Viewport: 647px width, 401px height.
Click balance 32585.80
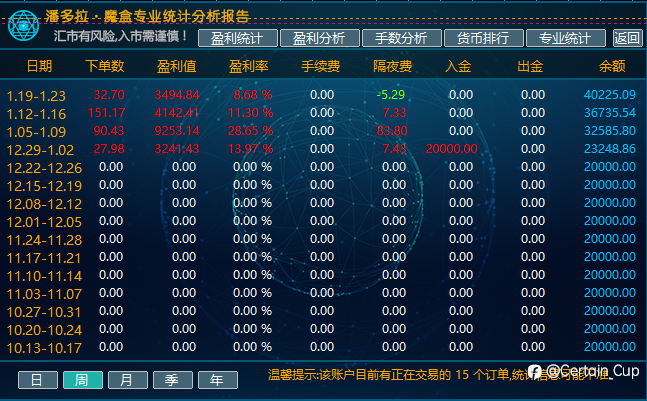pos(610,131)
